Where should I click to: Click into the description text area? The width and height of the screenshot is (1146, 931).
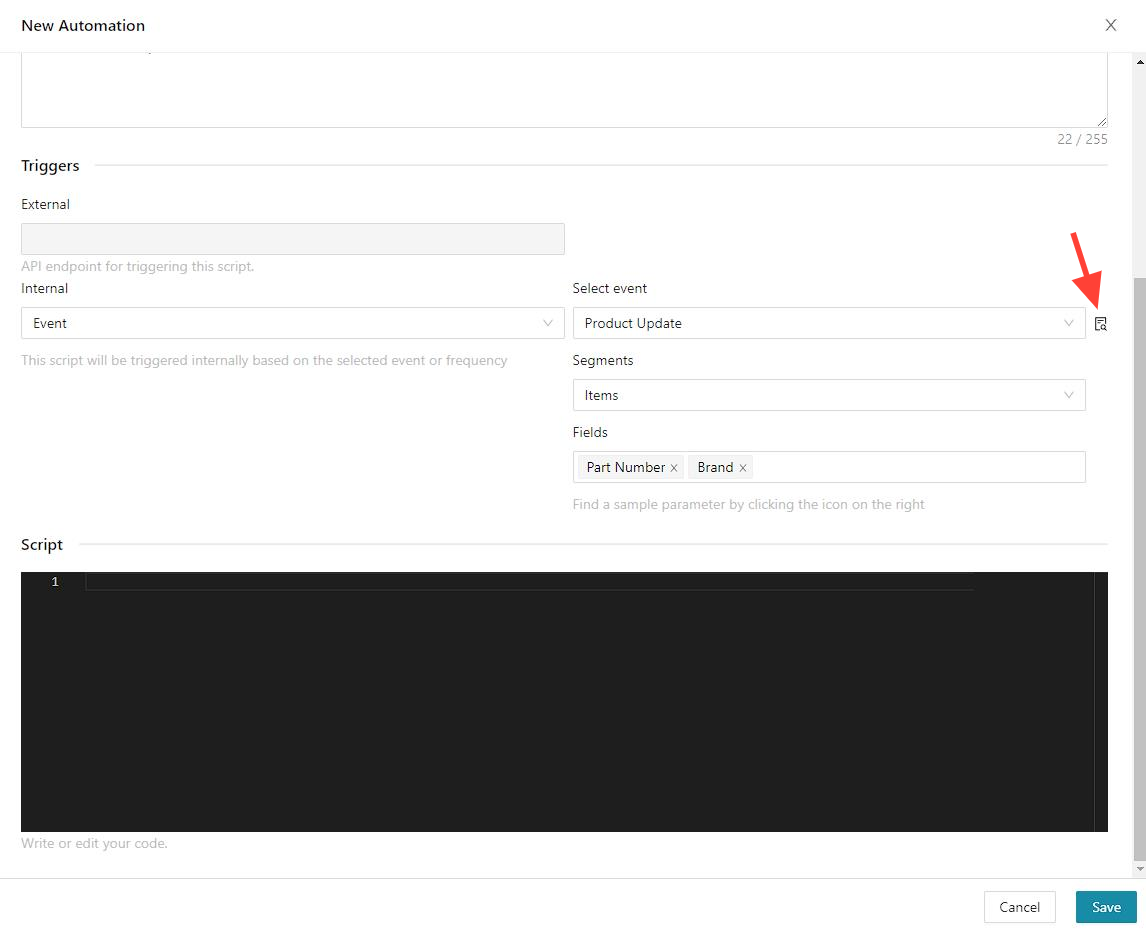[x=564, y=90]
